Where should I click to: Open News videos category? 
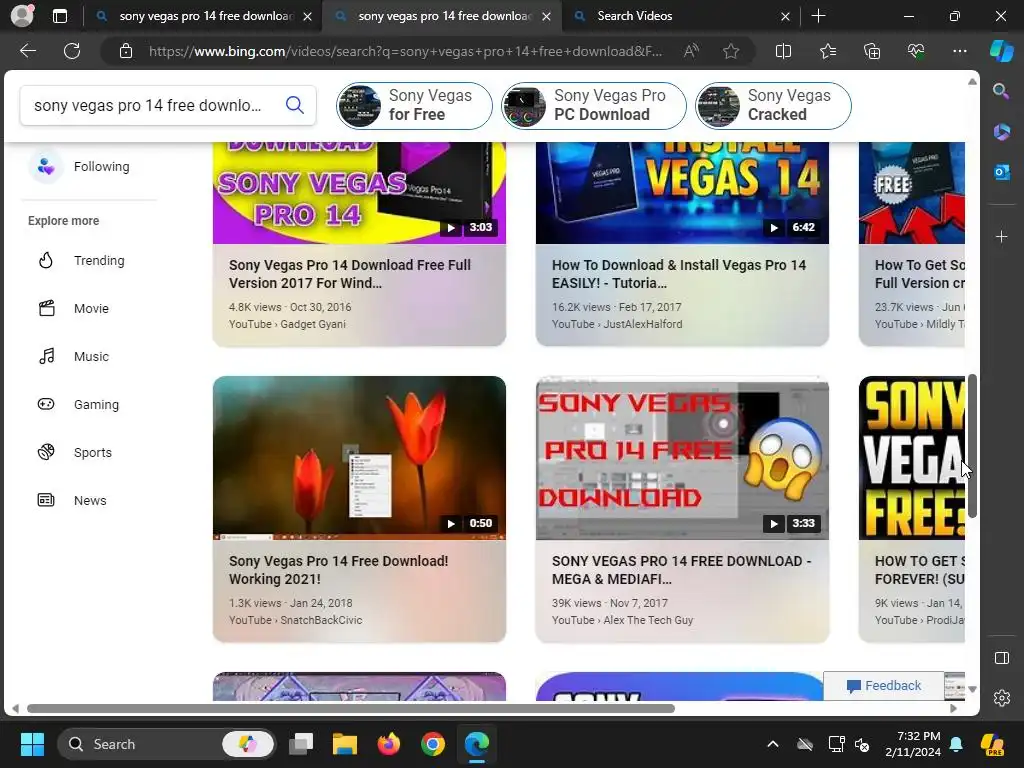pyautogui.click(x=89, y=500)
